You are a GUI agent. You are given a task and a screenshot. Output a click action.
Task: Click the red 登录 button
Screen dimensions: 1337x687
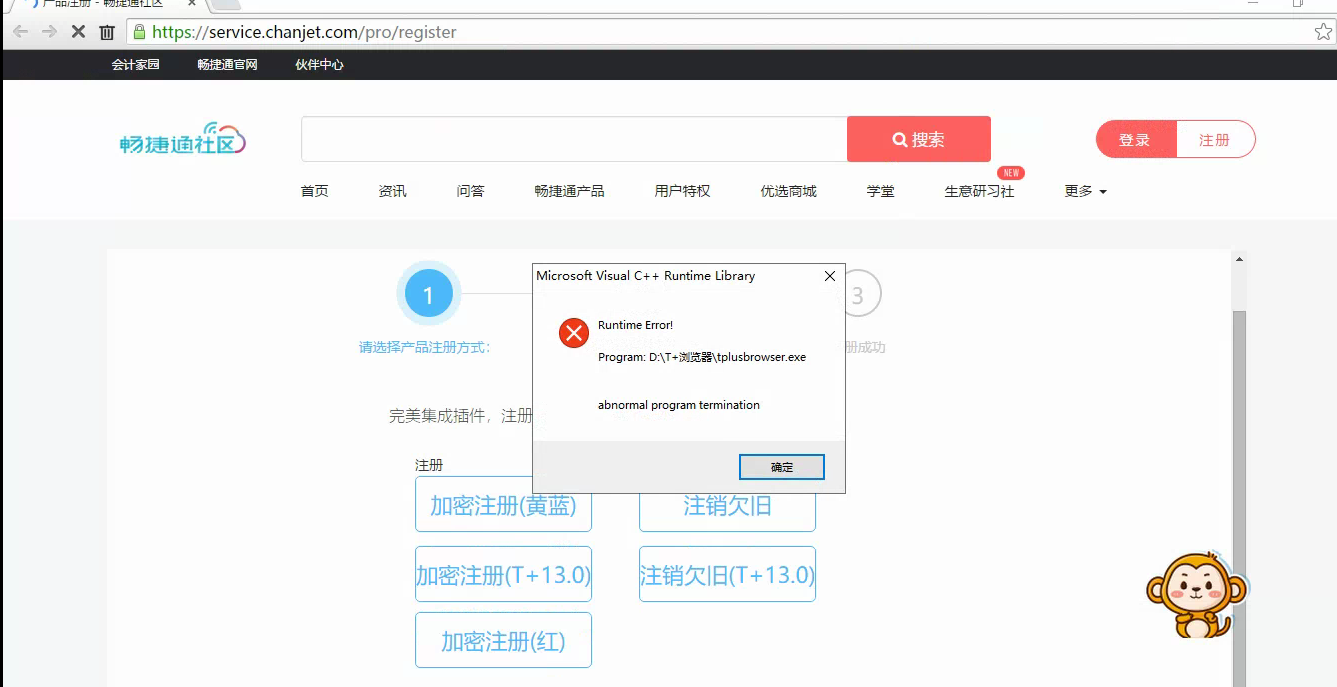point(1136,140)
